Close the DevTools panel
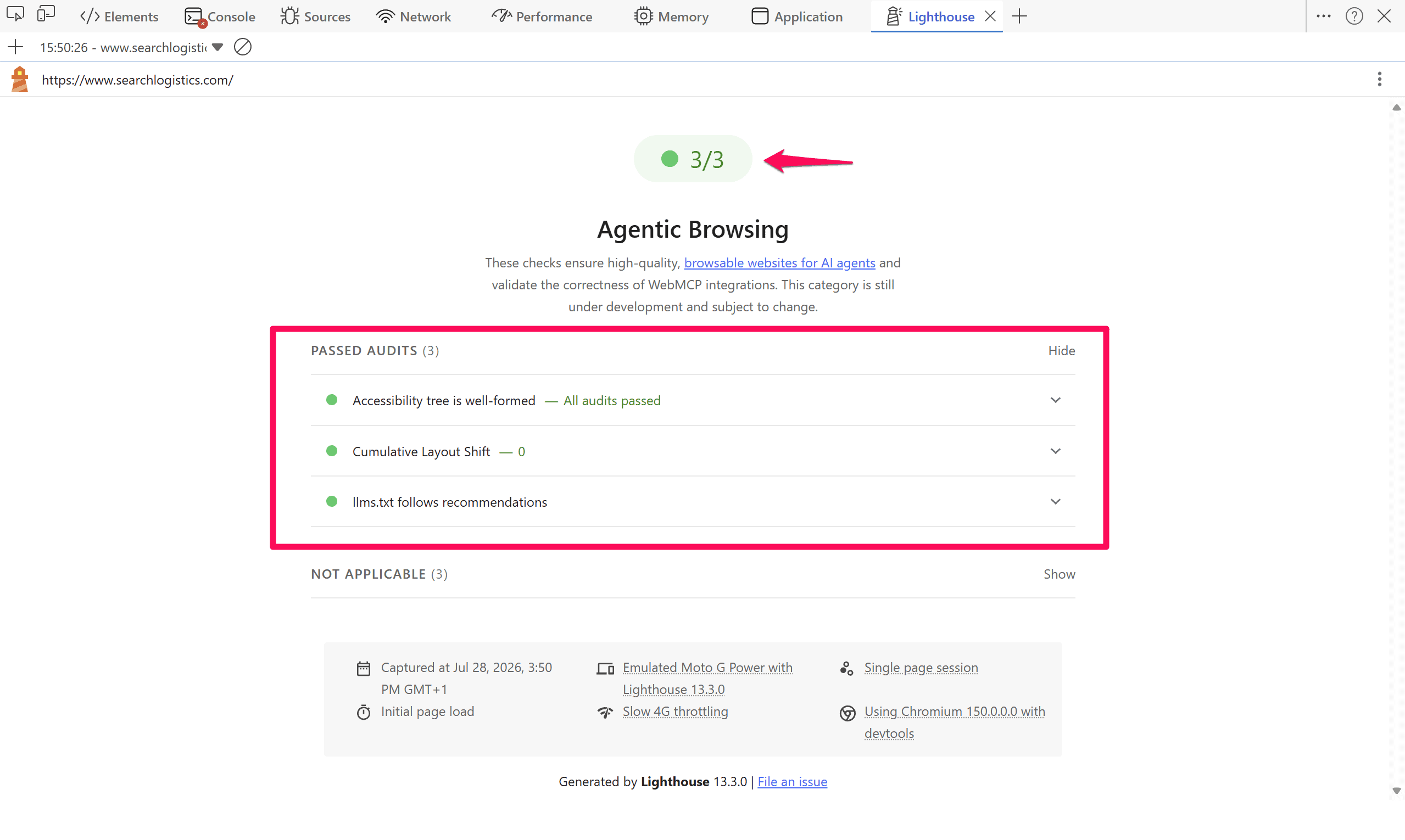Image resolution: width=1405 pixels, height=840 pixels. (1384, 16)
